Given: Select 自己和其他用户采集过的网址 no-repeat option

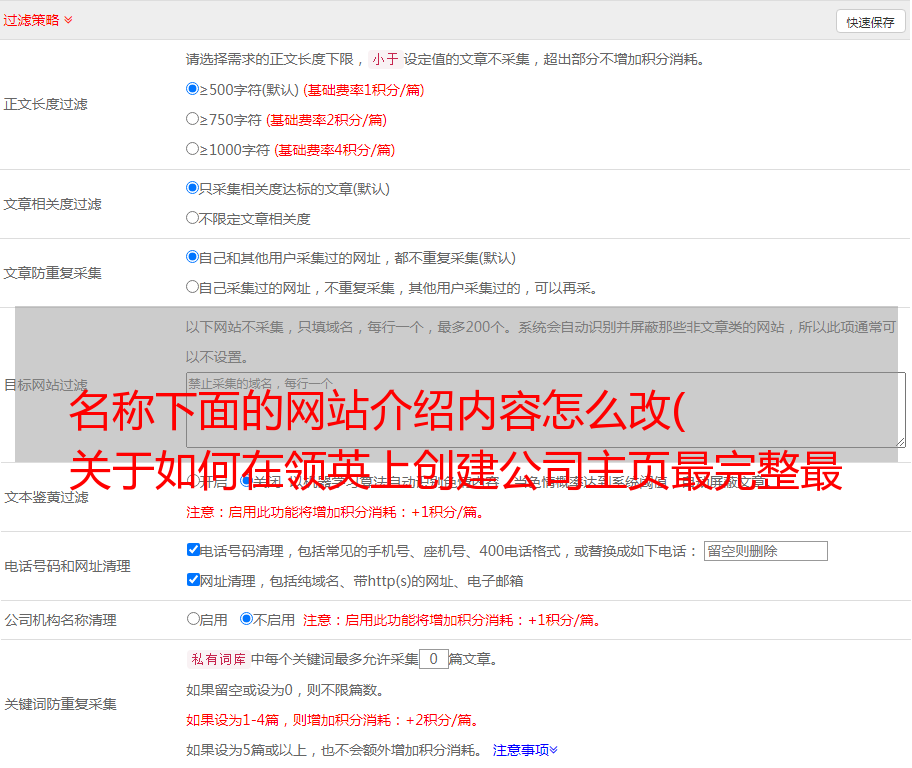Looking at the screenshot, I should tap(193, 257).
